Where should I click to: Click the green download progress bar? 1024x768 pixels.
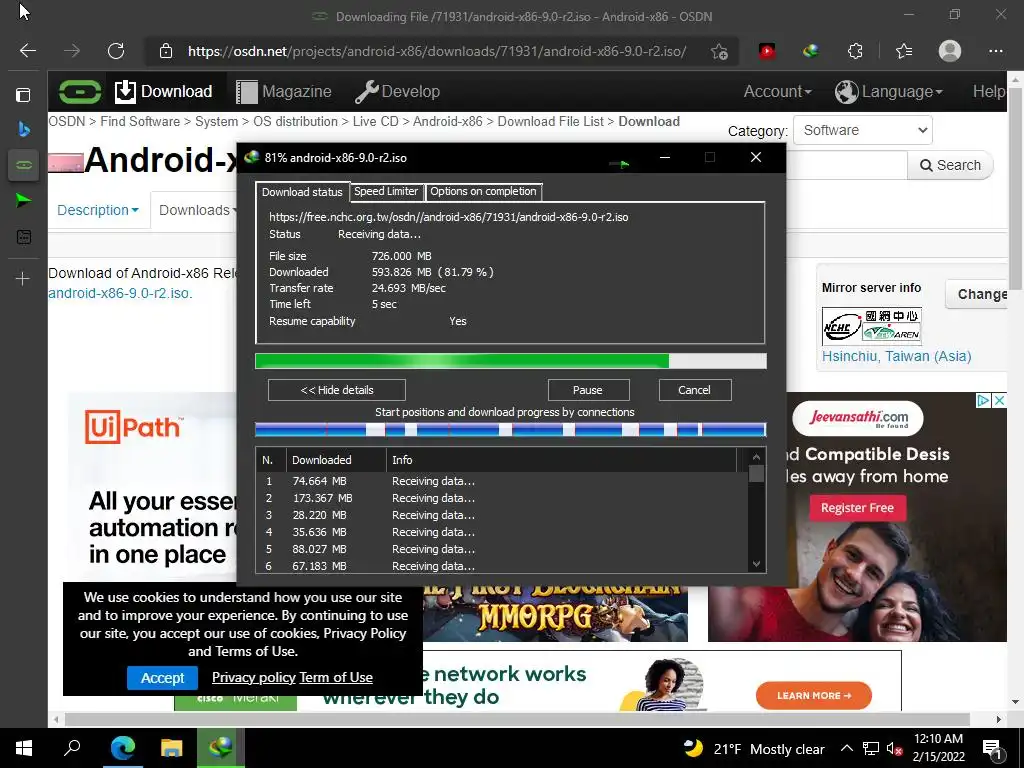click(510, 361)
